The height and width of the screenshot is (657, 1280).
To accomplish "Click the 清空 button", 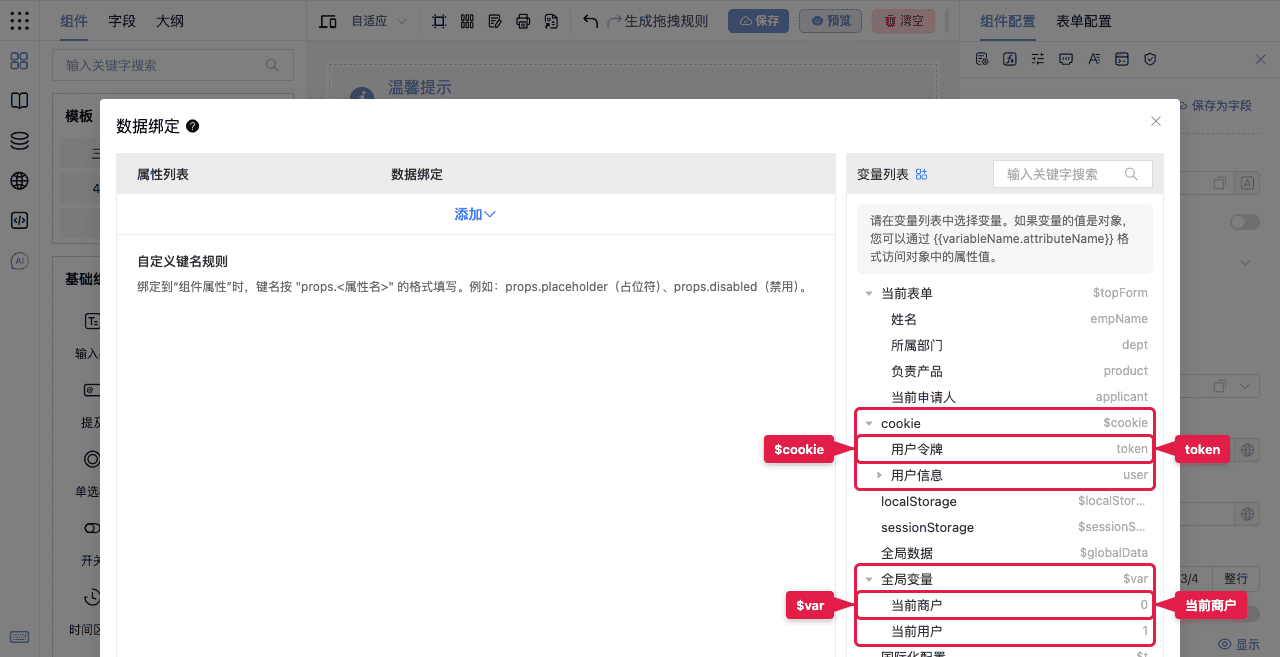I will [903, 21].
